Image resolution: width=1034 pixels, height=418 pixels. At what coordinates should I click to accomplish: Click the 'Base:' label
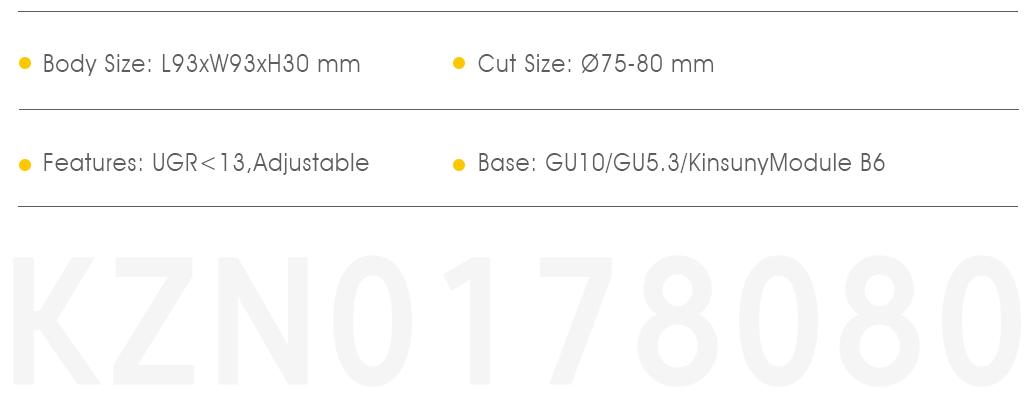coord(507,163)
